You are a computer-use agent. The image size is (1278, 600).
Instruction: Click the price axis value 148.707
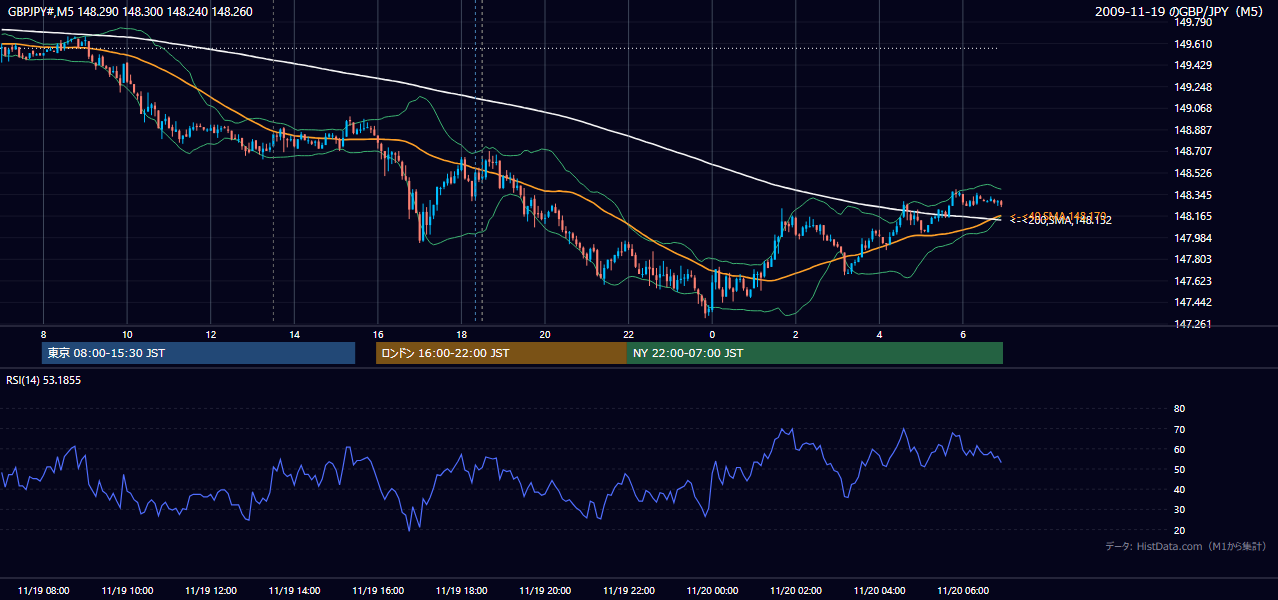click(x=1192, y=152)
